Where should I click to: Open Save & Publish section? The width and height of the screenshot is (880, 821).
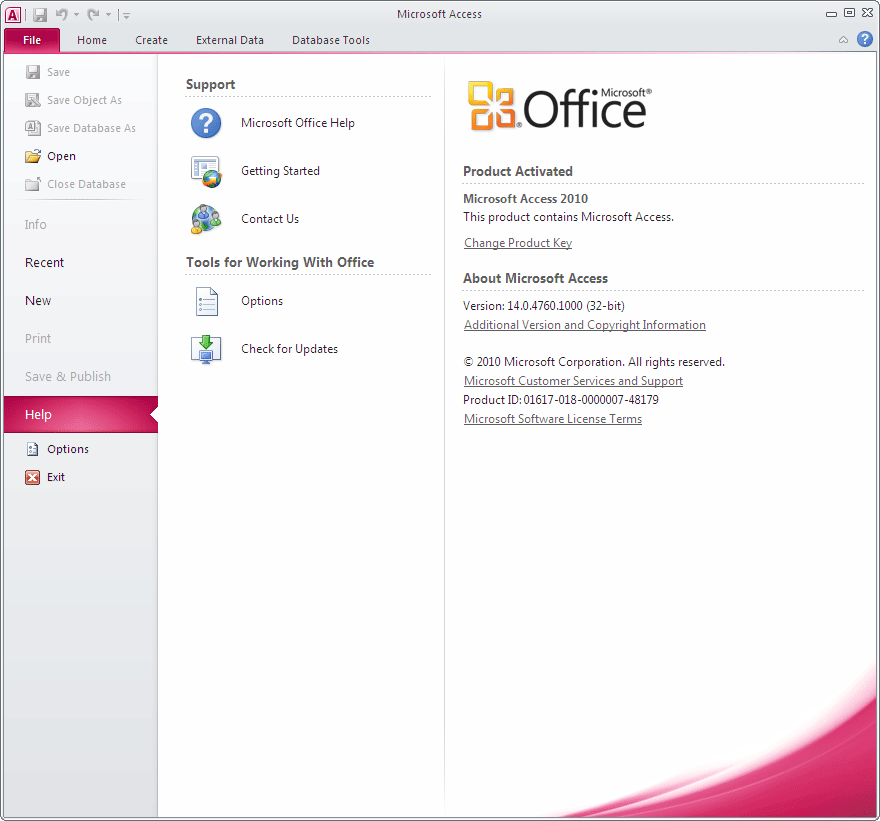pyautogui.click(x=68, y=377)
